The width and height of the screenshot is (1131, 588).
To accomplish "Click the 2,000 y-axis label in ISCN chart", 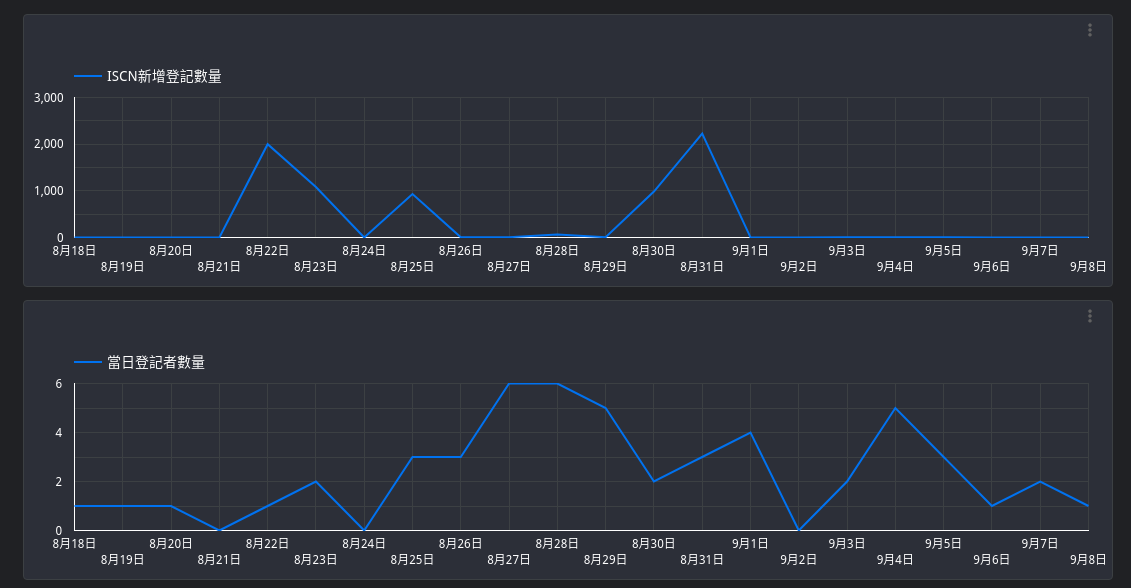I will tap(48, 144).
